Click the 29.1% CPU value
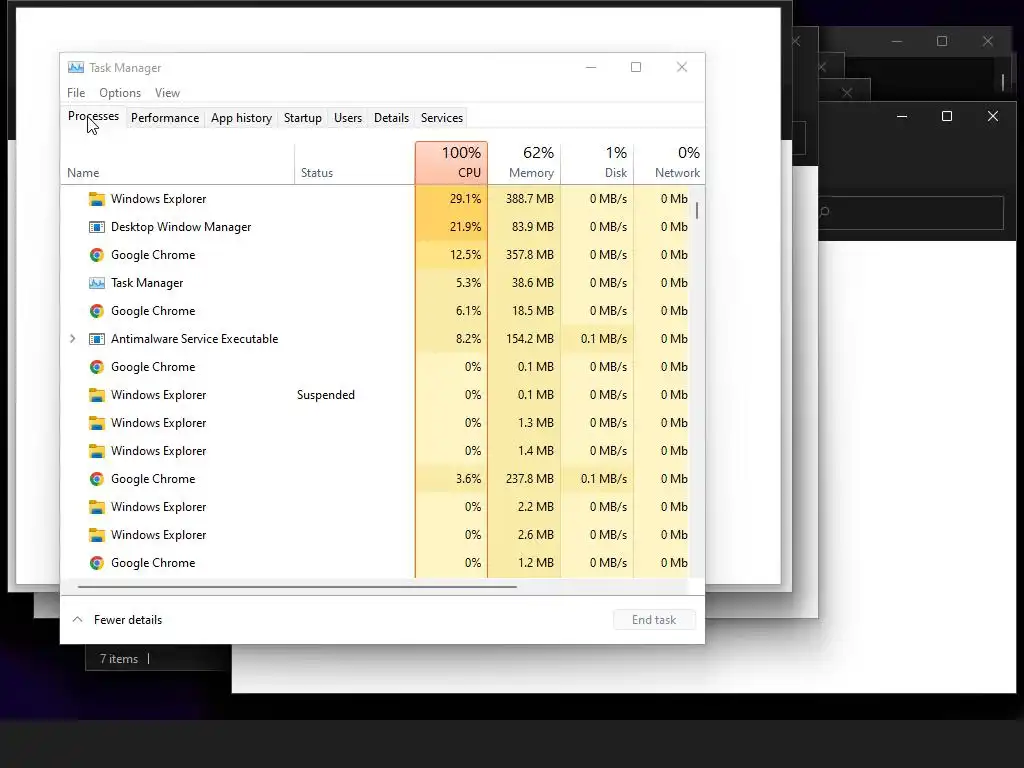This screenshot has width=1024, height=768. pyautogui.click(x=465, y=199)
